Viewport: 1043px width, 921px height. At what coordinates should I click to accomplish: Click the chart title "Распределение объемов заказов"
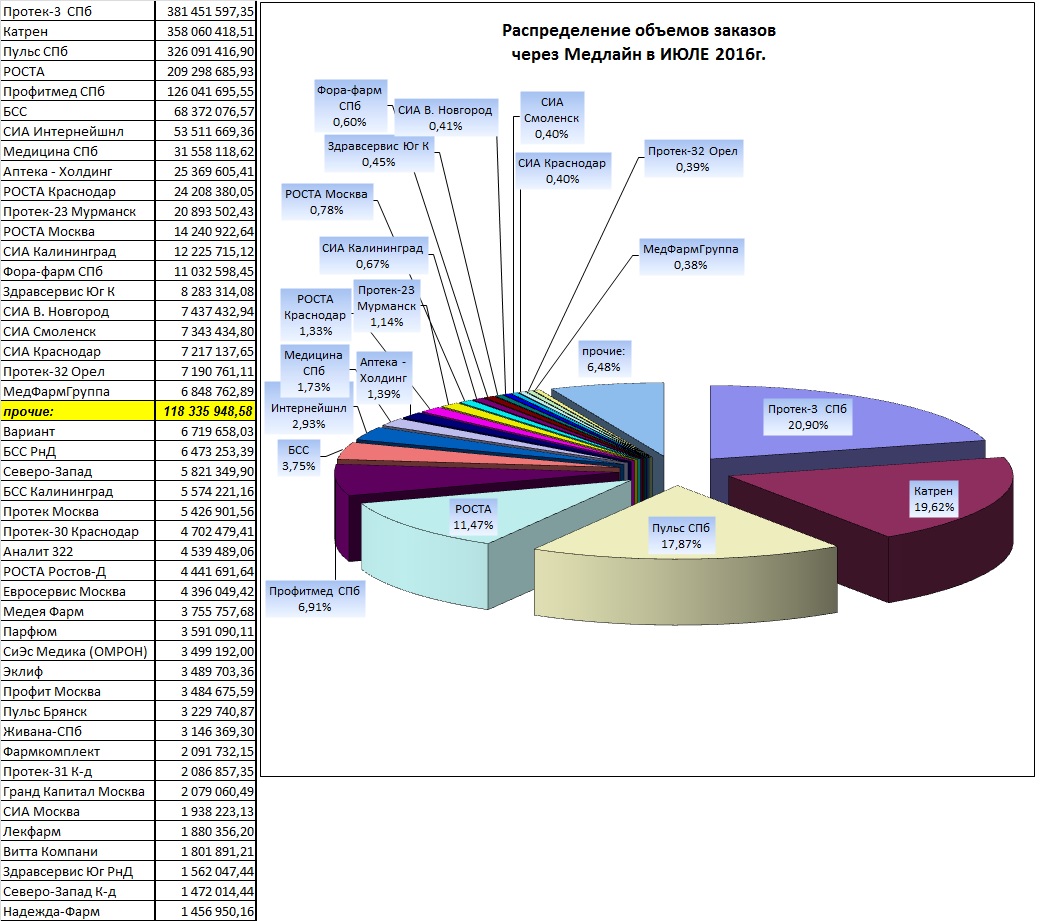(x=639, y=31)
